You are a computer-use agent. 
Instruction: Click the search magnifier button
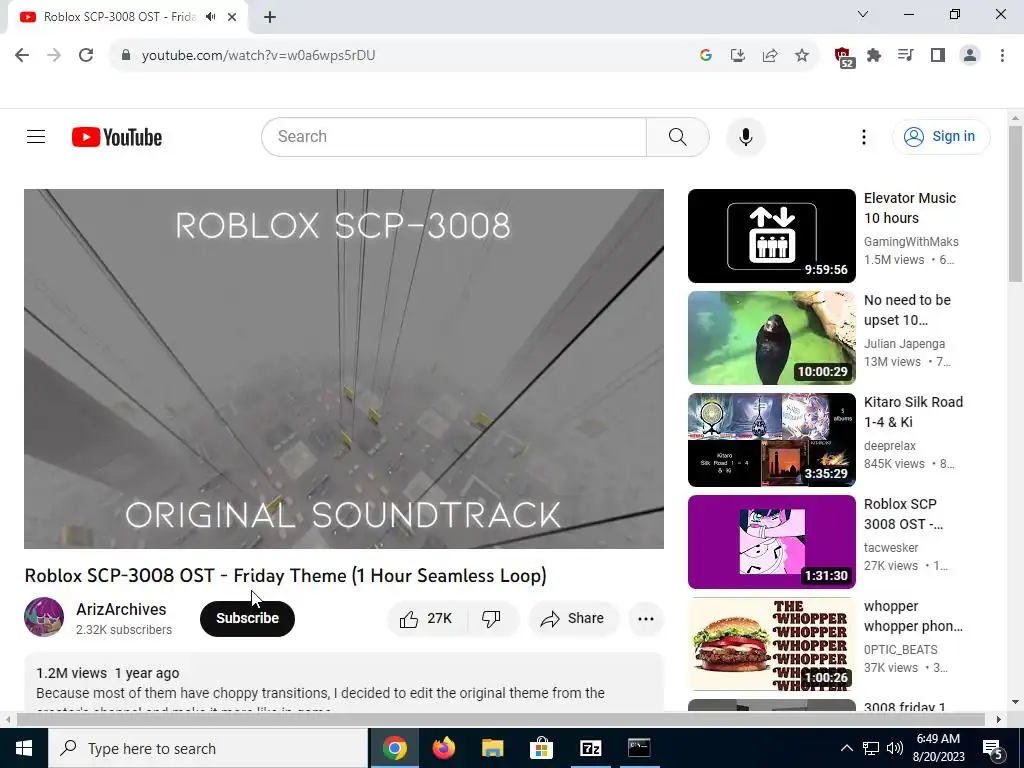point(677,136)
